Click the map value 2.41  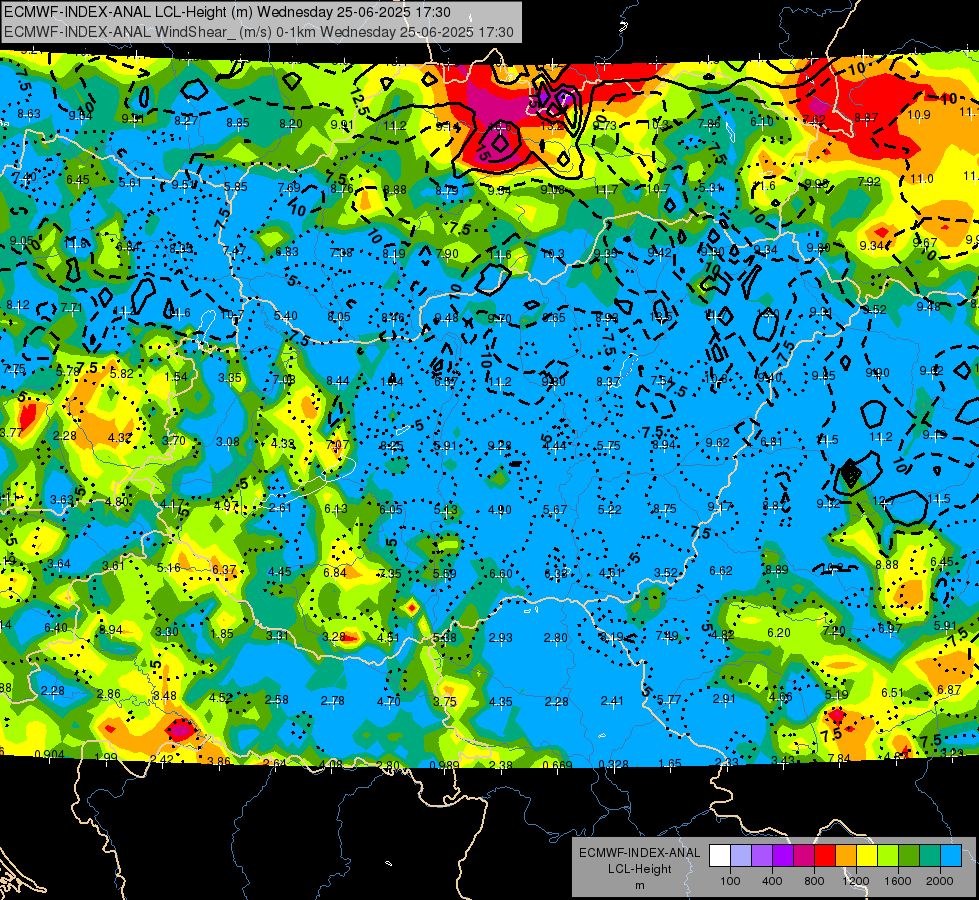coord(612,701)
